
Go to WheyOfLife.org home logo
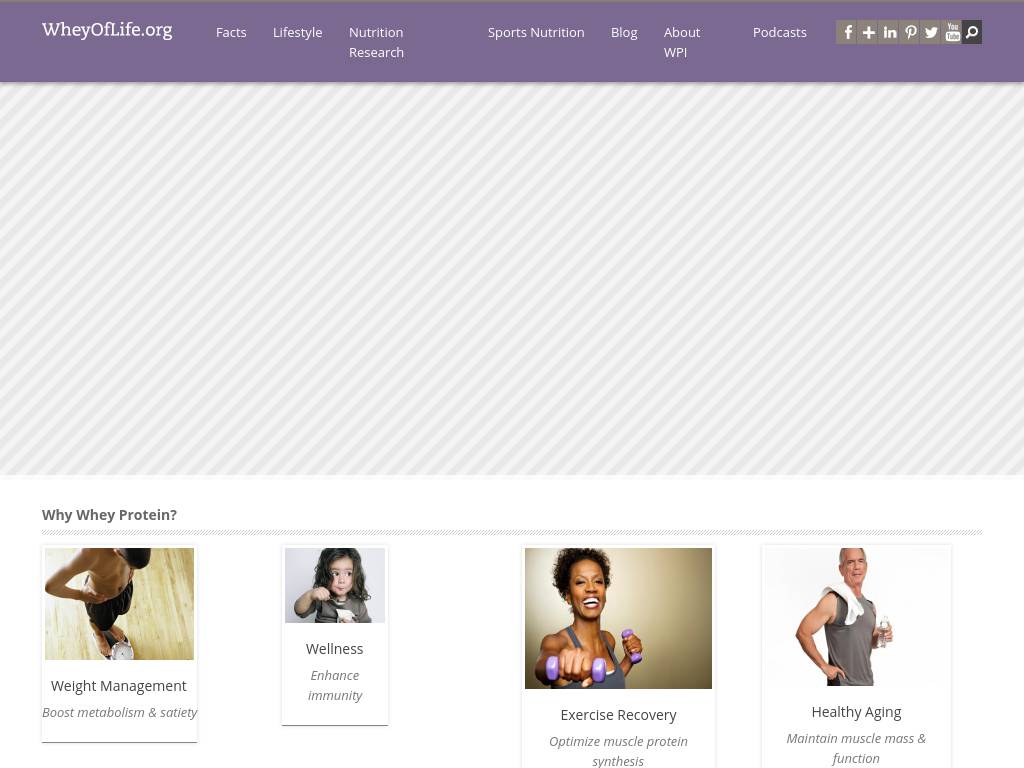click(107, 30)
